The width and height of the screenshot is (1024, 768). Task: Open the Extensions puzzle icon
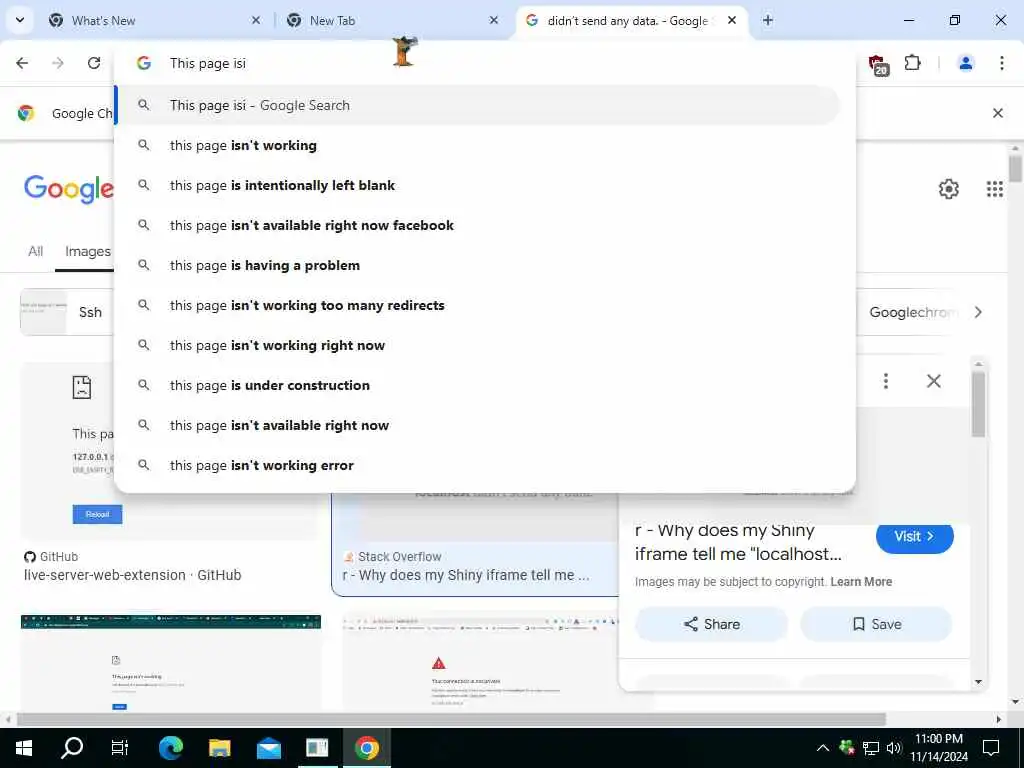[x=912, y=63]
